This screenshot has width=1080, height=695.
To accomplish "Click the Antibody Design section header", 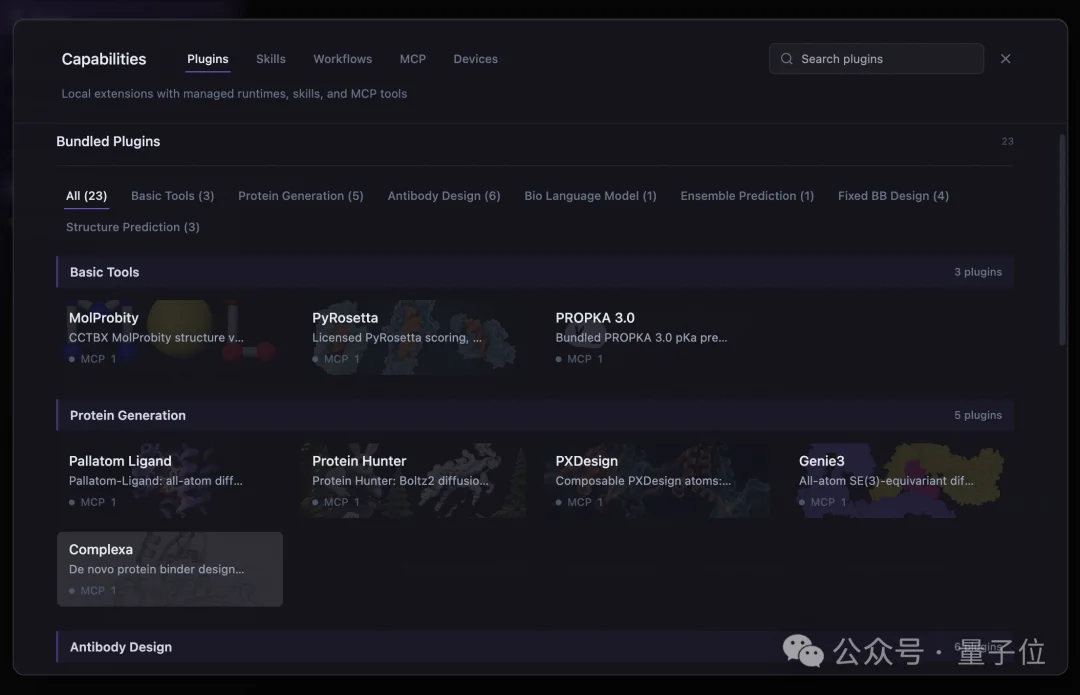I will pyautogui.click(x=534, y=647).
